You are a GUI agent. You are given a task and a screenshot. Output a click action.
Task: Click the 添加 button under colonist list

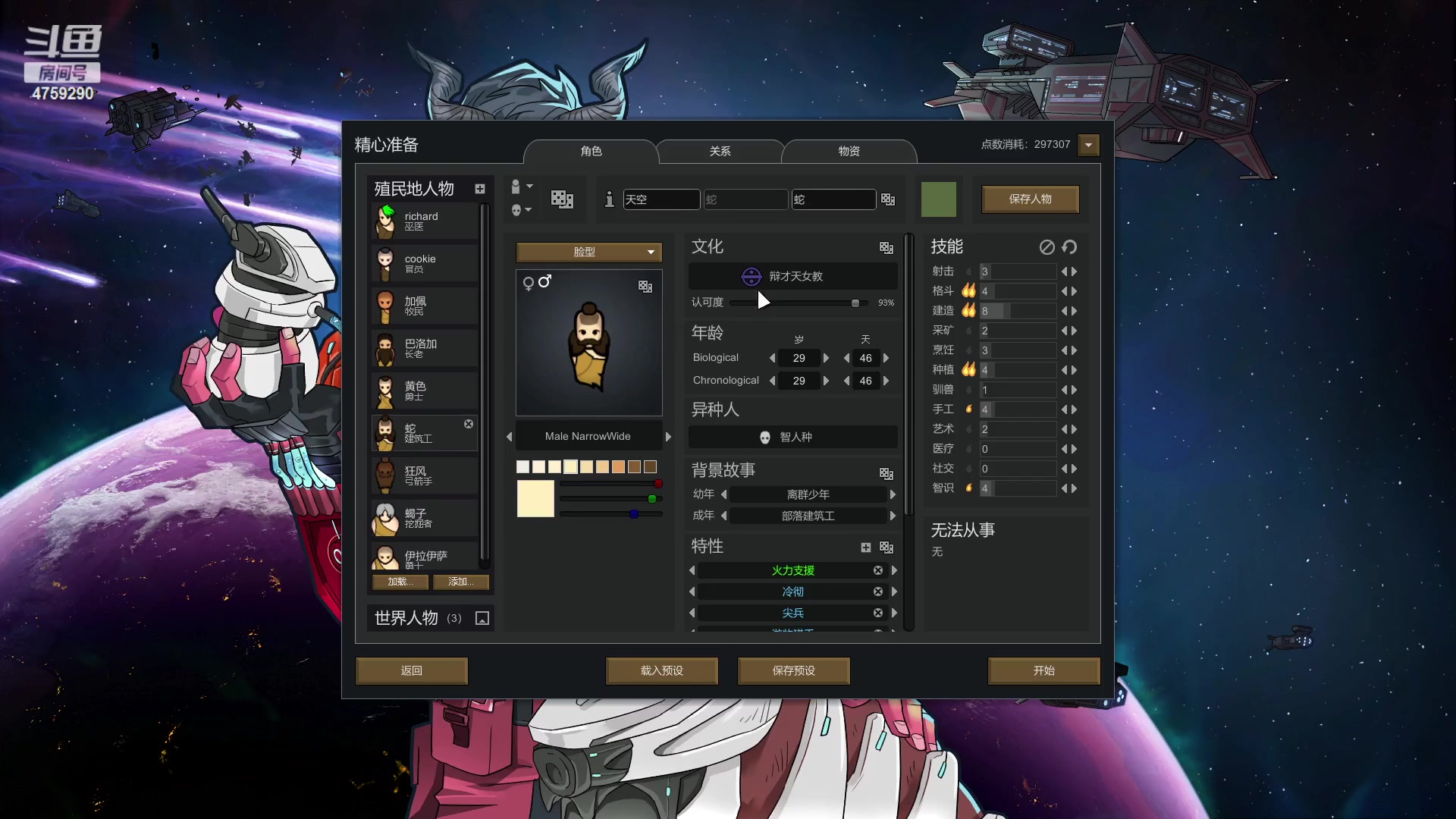tap(461, 582)
